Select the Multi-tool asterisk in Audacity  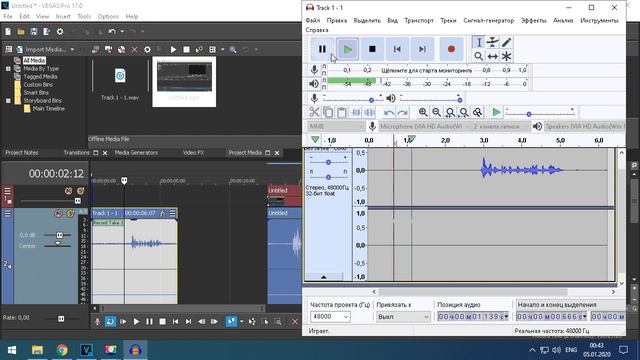point(507,56)
